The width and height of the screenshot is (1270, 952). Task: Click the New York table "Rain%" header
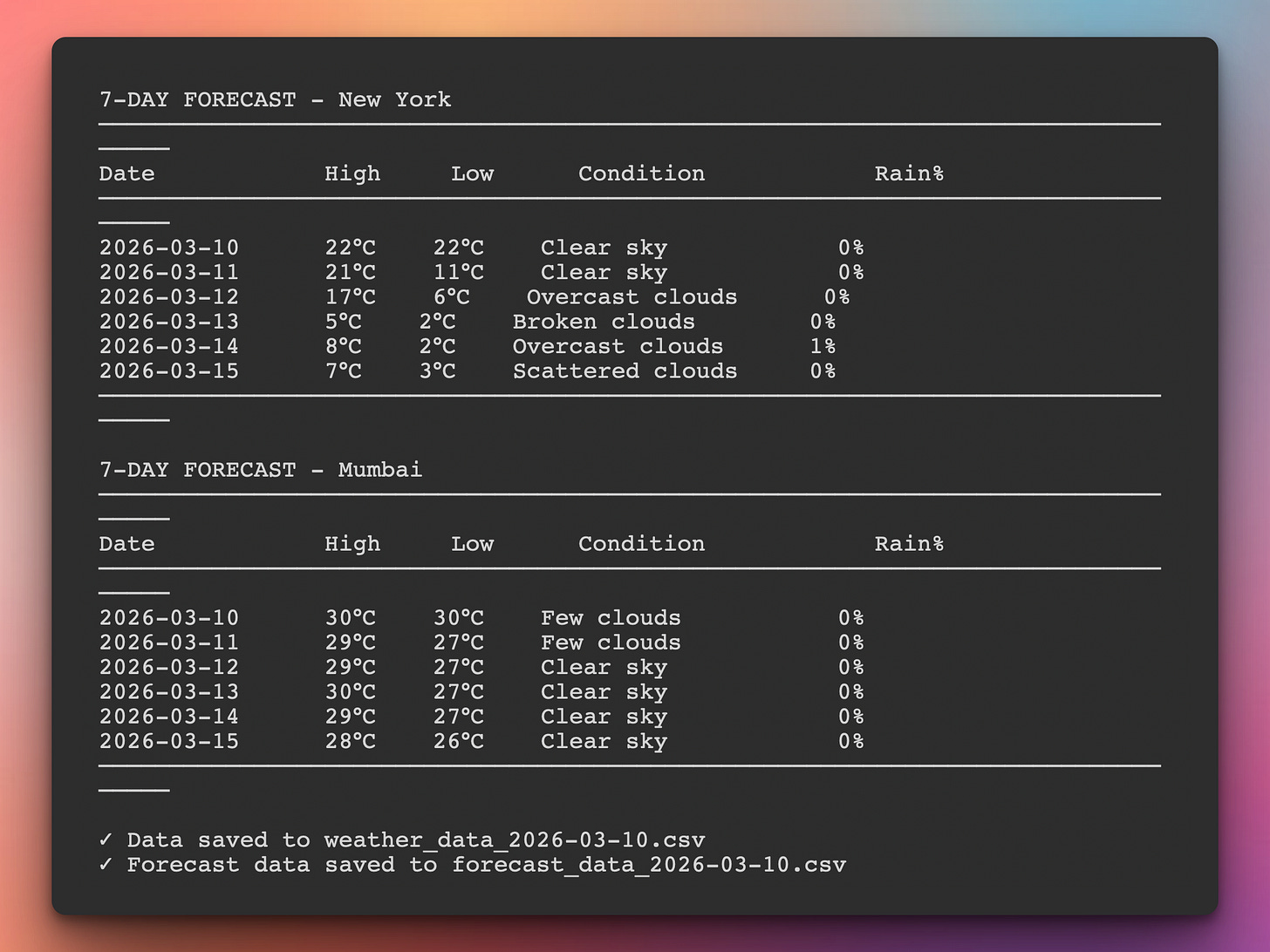pyautogui.click(x=909, y=173)
